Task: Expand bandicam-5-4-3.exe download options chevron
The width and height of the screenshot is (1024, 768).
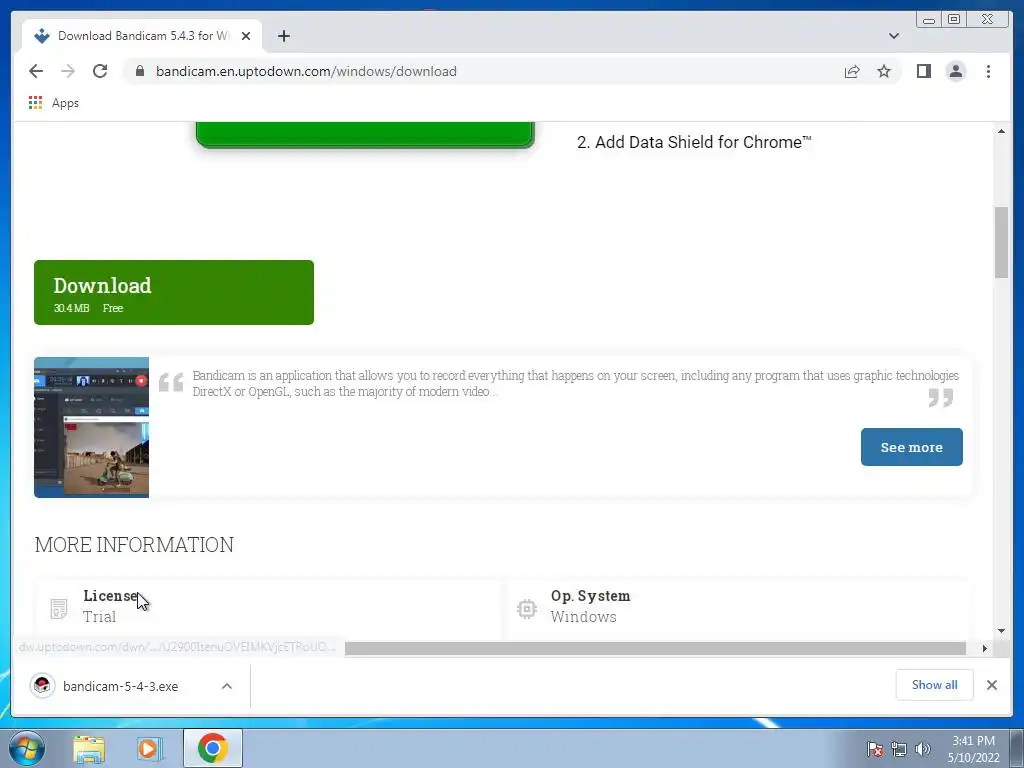Action: [x=227, y=686]
